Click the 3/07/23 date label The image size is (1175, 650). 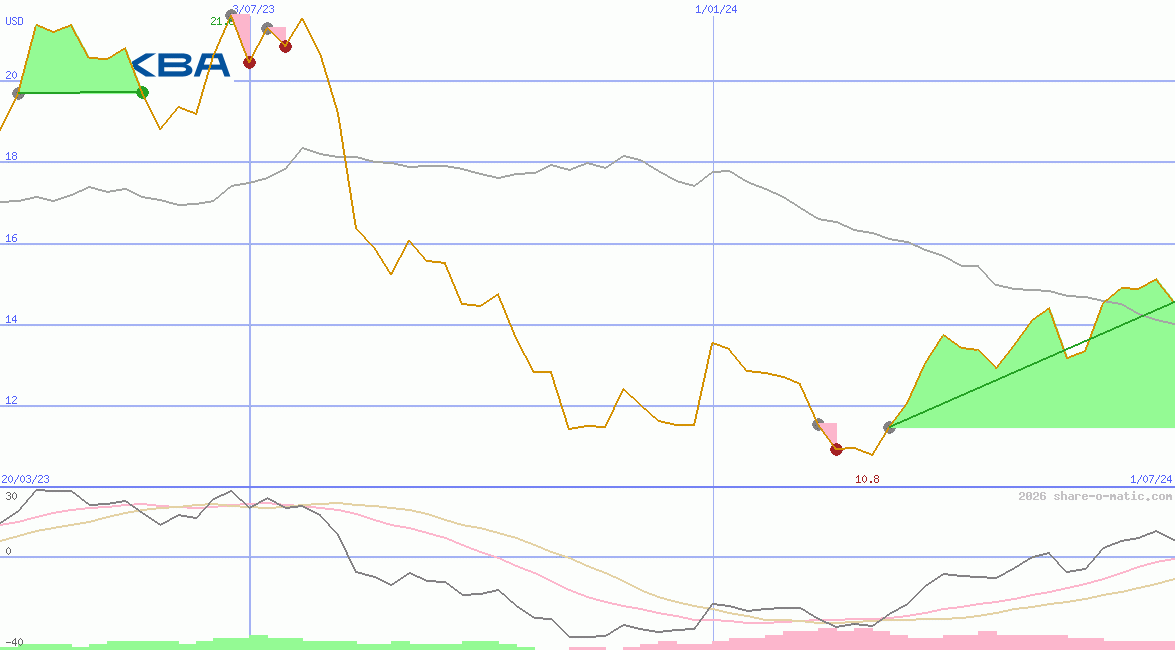[x=253, y=9]
